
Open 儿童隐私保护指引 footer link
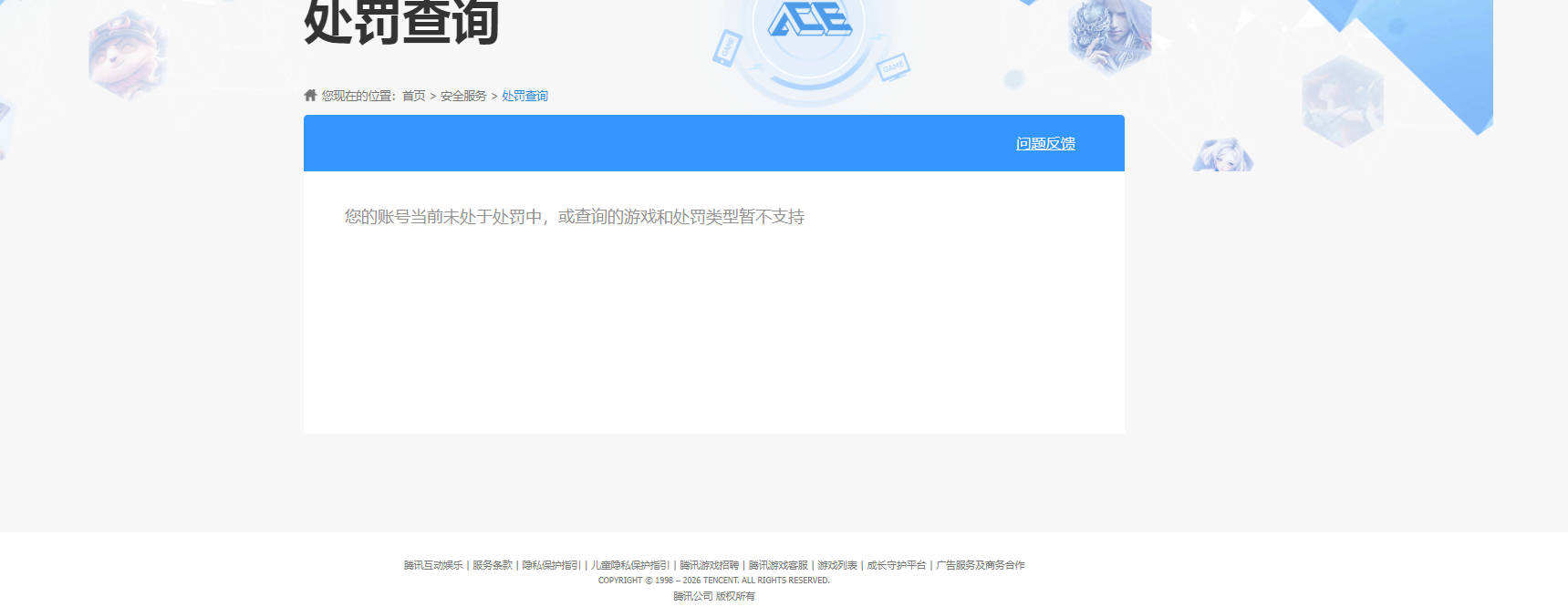(630, 565)
